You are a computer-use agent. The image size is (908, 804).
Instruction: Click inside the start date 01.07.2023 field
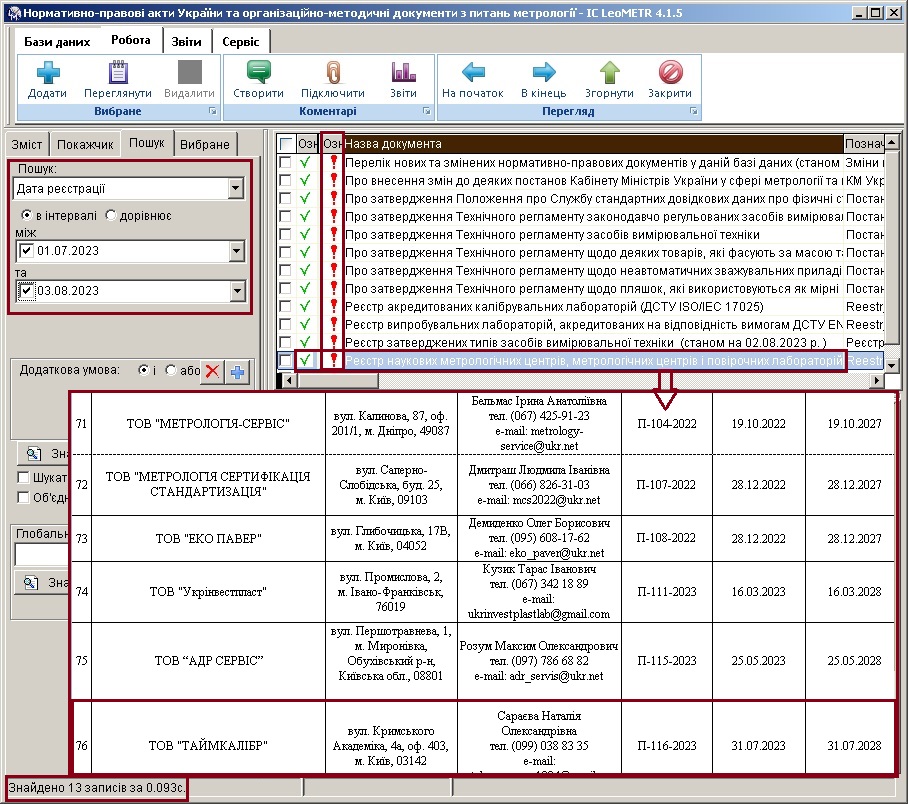(x=132, y=251)
